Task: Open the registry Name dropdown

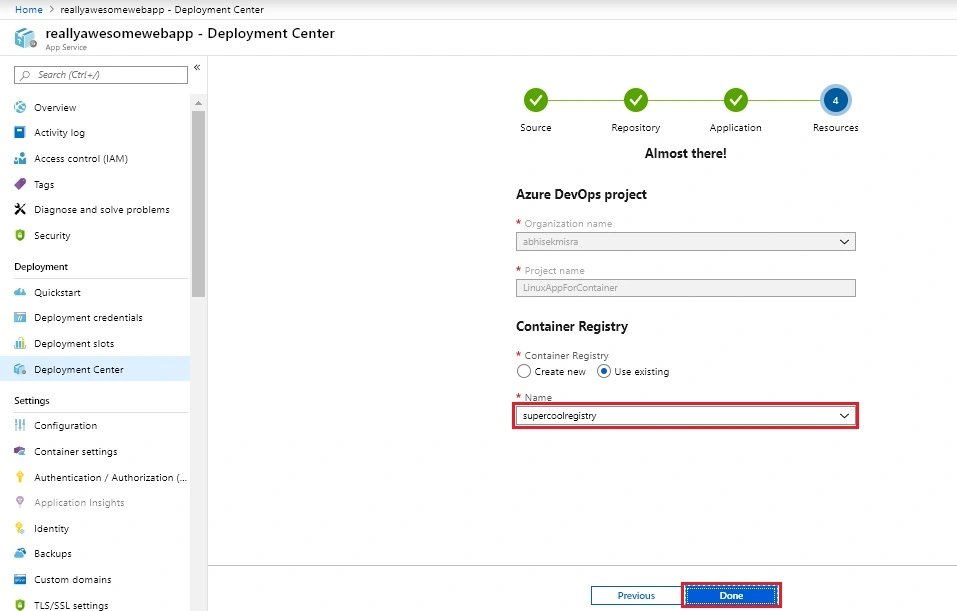Action: (685, 416)
